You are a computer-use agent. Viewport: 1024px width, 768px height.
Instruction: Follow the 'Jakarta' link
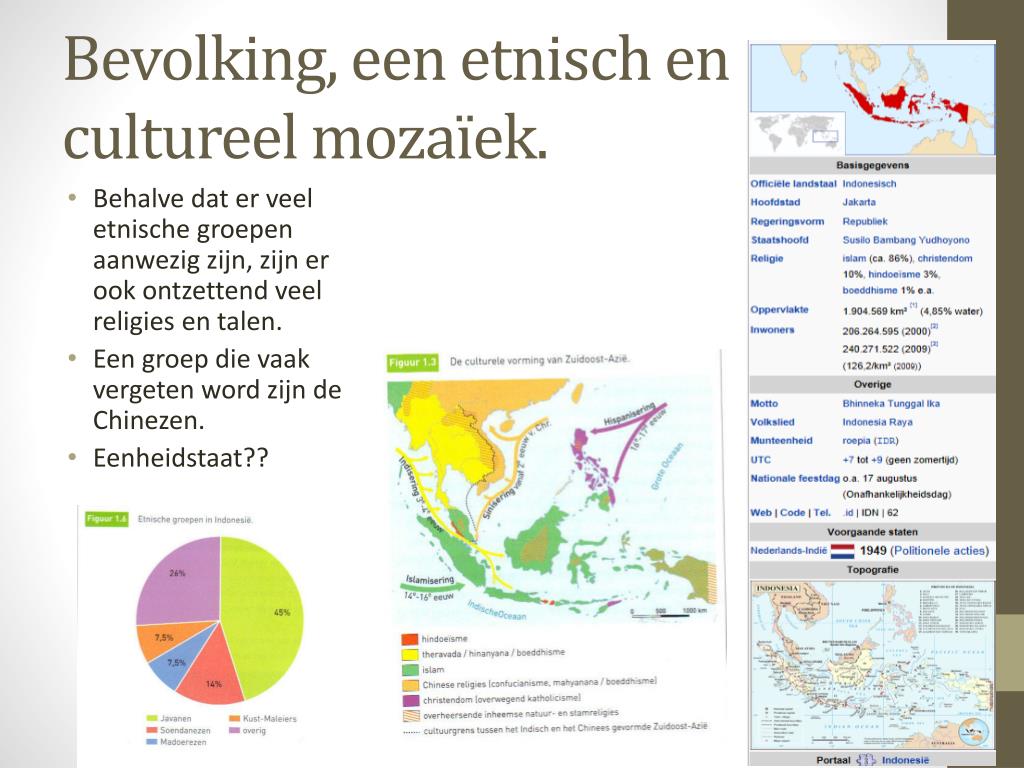(x=859, y=202)
